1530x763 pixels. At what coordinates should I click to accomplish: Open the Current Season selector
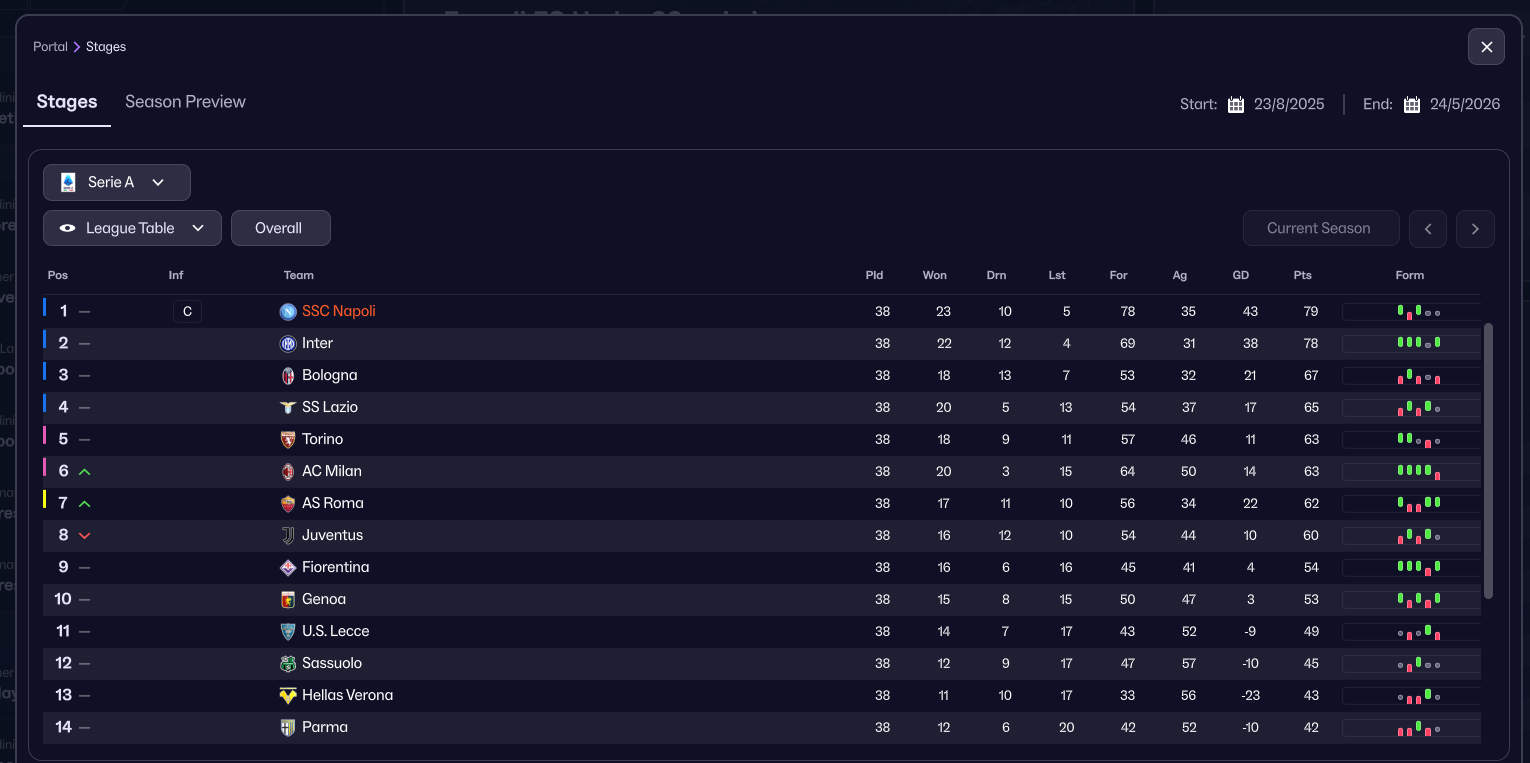point(1320,228)
